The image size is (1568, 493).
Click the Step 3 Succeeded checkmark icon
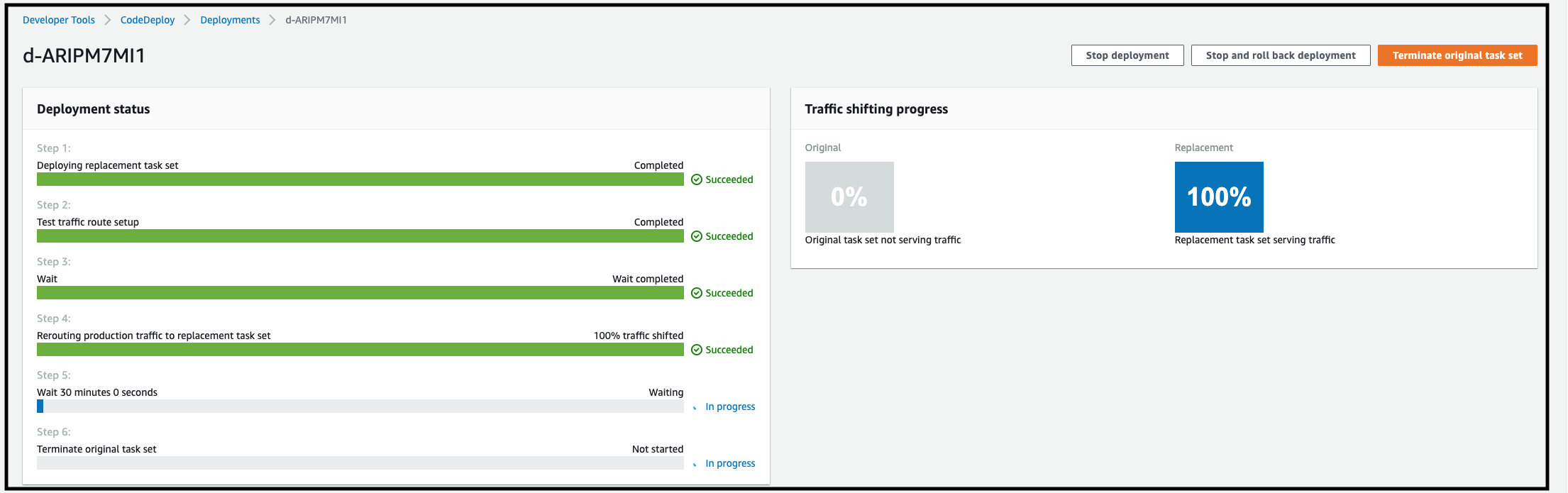coord(697,293)
